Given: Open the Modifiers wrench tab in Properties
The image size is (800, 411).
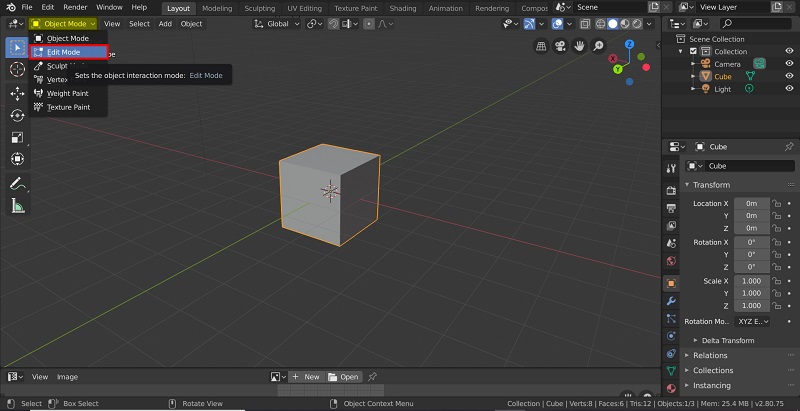Looking at the screenshot, I should [671, 301].
